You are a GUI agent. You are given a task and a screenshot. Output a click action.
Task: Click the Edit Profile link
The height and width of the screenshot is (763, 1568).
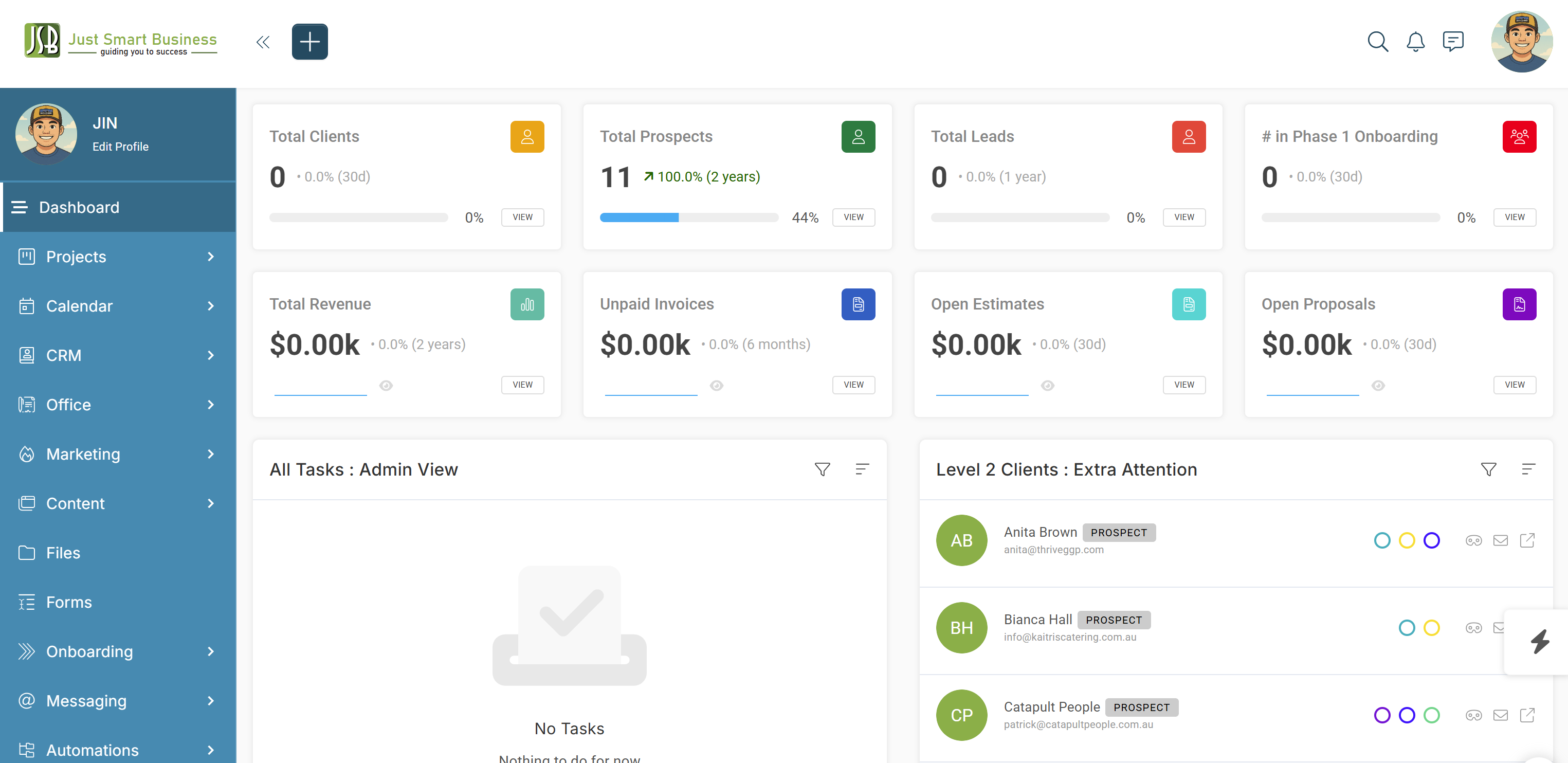(x=120, y=146)
